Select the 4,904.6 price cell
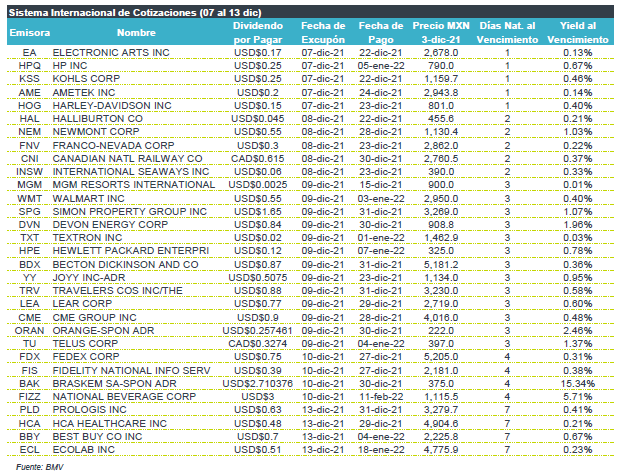 [441, 424]
